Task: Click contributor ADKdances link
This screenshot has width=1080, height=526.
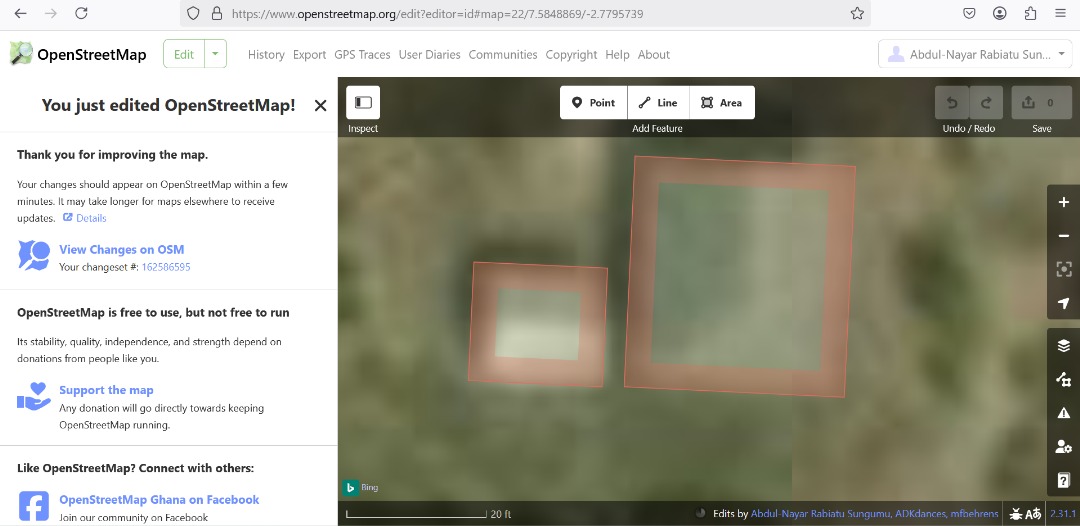Action: click(x=921, y=514)
